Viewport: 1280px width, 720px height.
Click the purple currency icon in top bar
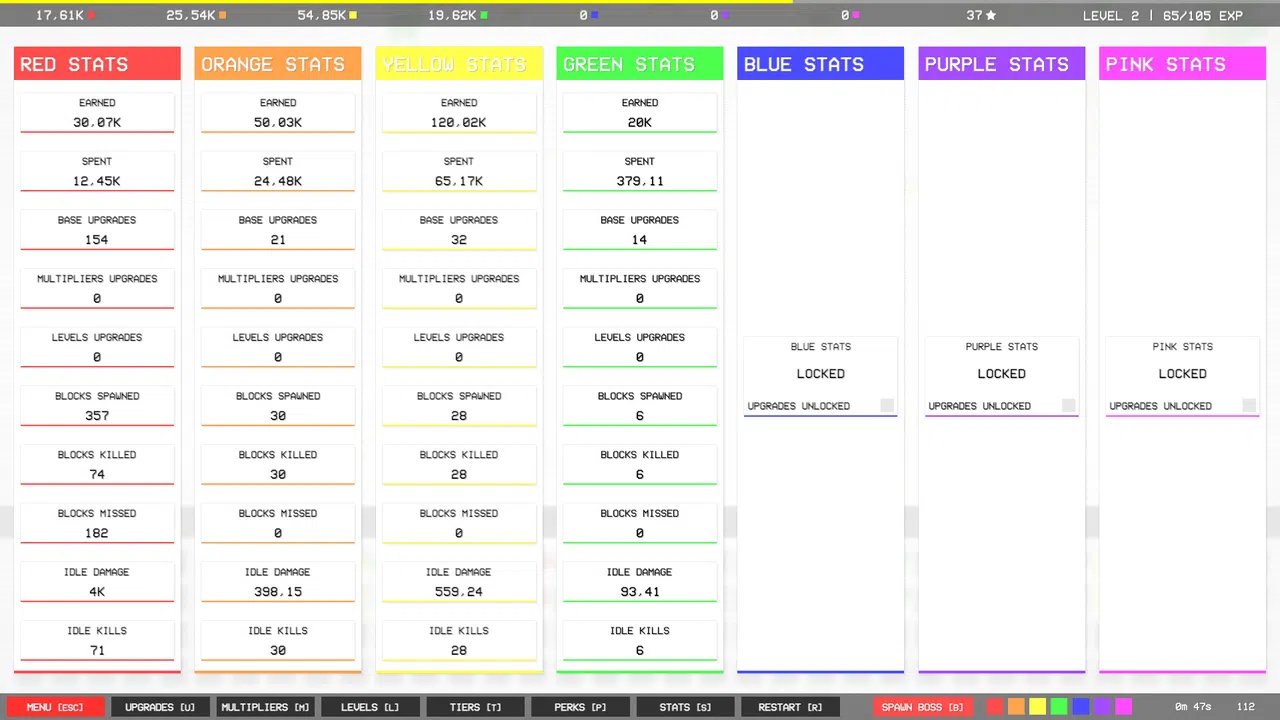click(725, 16)
